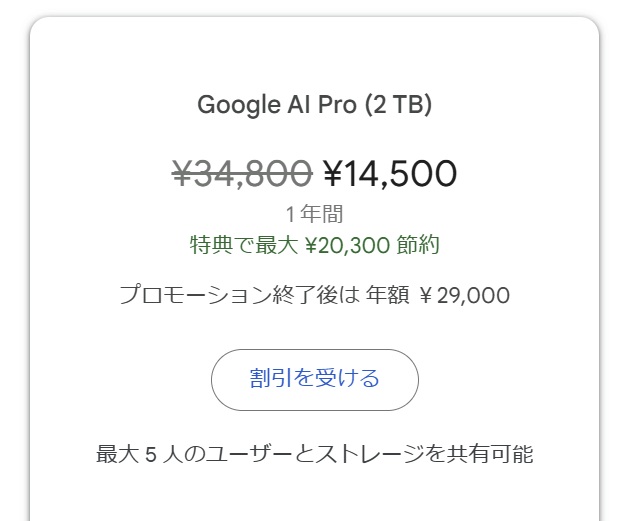Select the Google AI Pro (2 TB) plan title
This screenshot has width=633, height=521.
314,105
